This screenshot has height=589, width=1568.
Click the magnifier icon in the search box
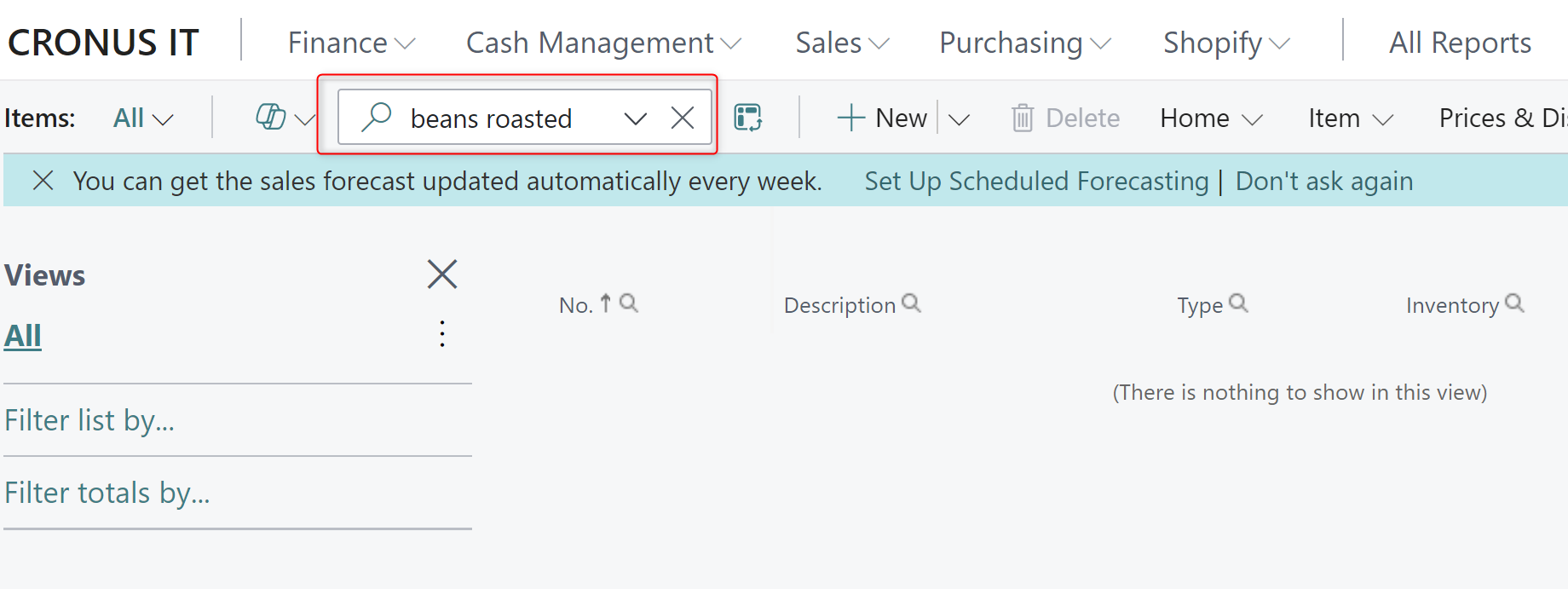pyautogui.click(x=376, y=117)
